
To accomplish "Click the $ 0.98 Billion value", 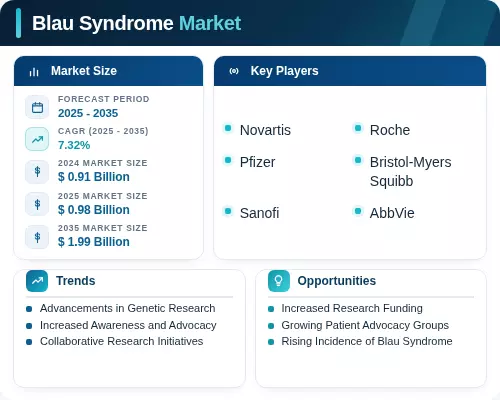I will (94, 210).
